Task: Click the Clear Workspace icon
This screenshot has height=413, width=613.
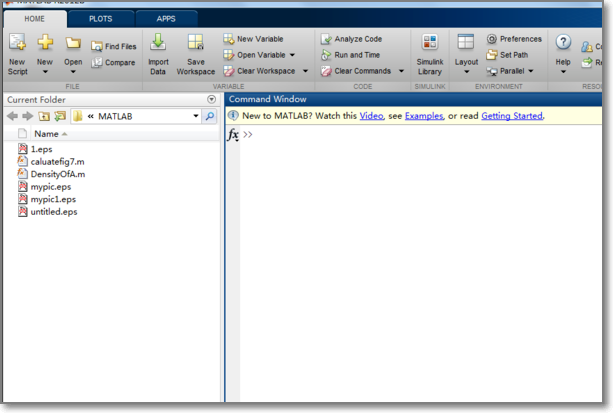Action: 228,71
